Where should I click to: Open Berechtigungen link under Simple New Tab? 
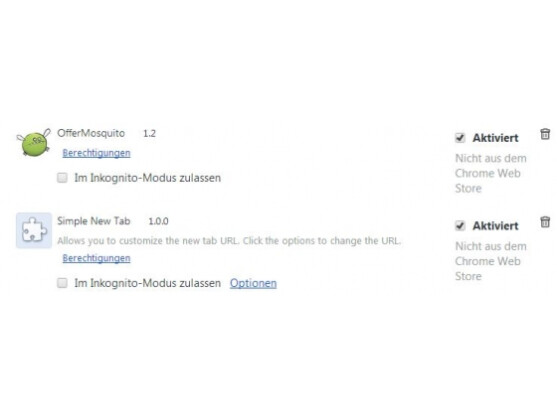(96, 258)
